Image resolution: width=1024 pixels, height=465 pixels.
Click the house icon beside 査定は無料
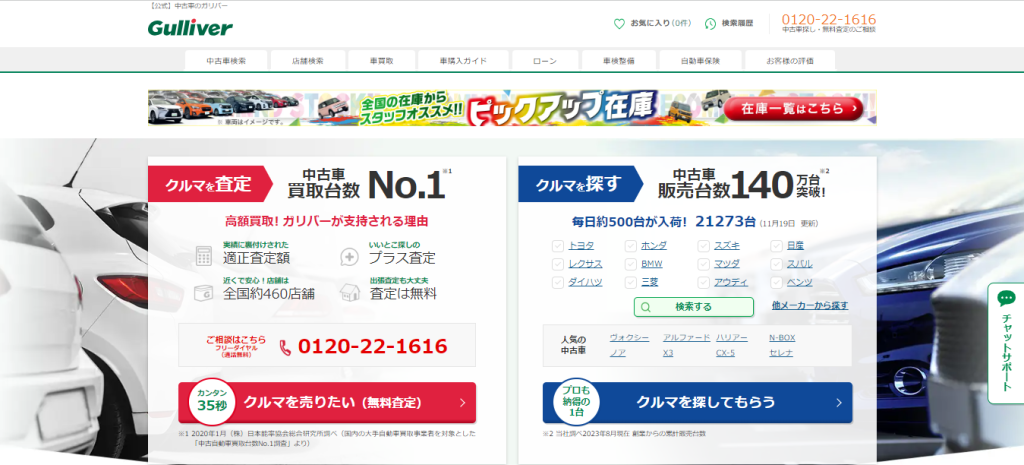tap(350, 292)
